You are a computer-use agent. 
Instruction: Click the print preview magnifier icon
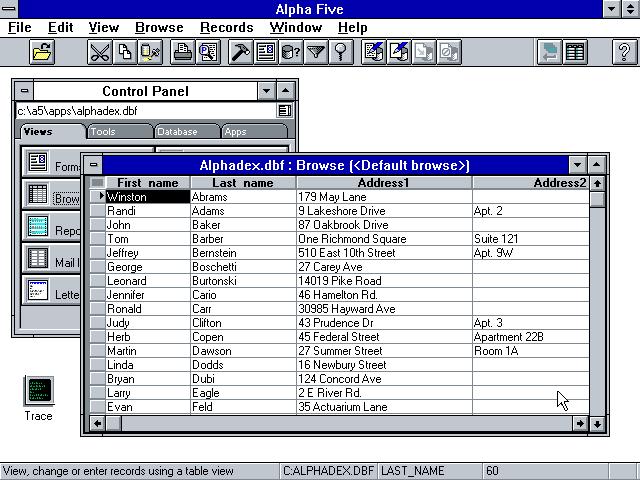click(208, 52)
